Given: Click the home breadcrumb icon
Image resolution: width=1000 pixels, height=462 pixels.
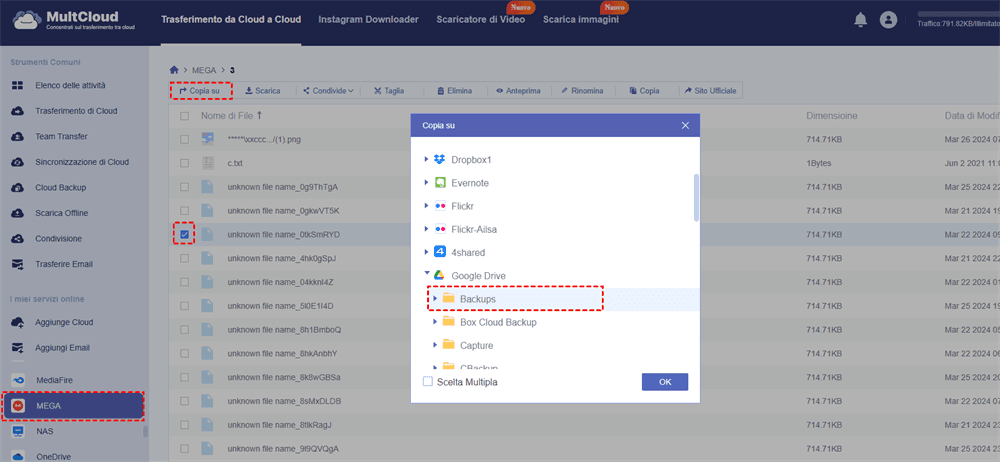Looking at the screenshot, I should 173,70.
